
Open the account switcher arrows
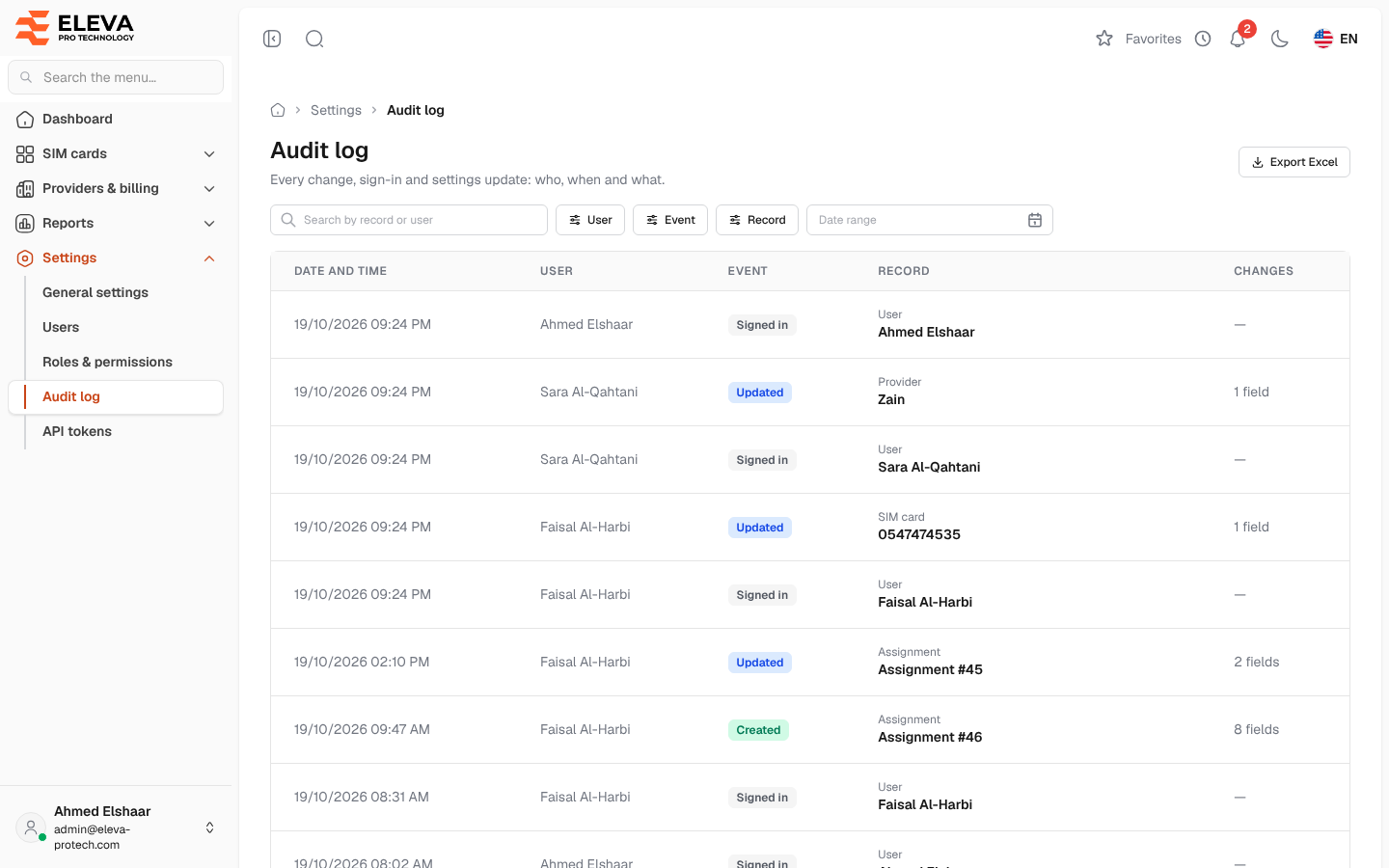[209, 827]
